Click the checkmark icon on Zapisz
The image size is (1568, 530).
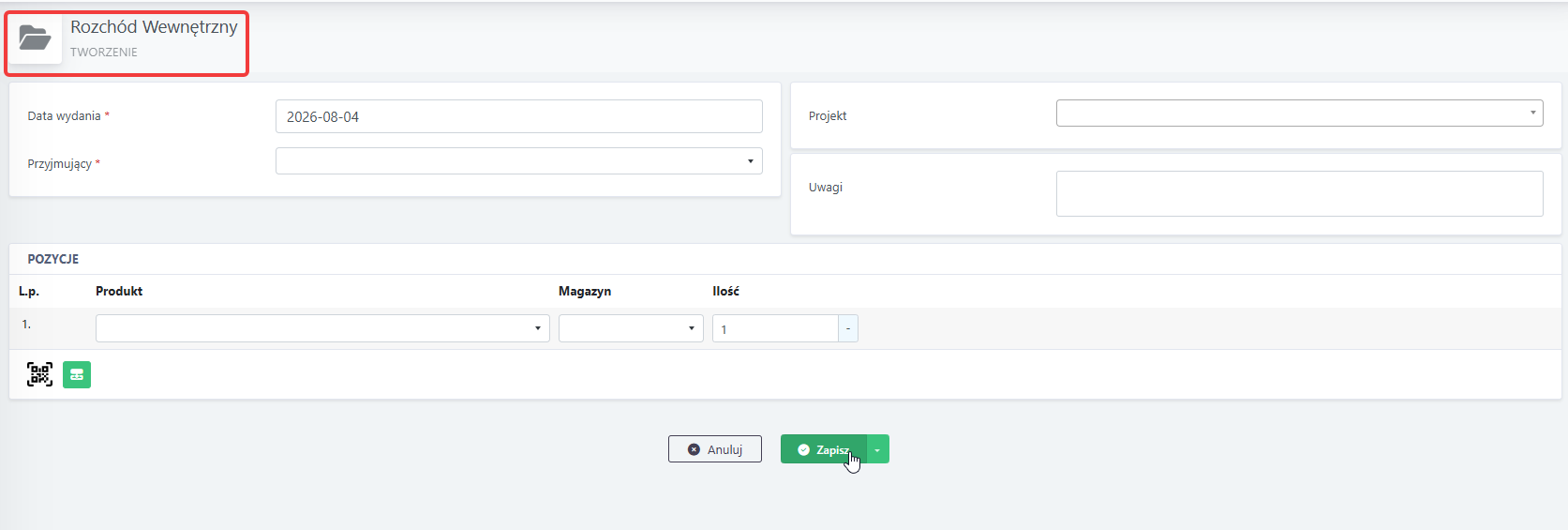click(x=803, y=450)
